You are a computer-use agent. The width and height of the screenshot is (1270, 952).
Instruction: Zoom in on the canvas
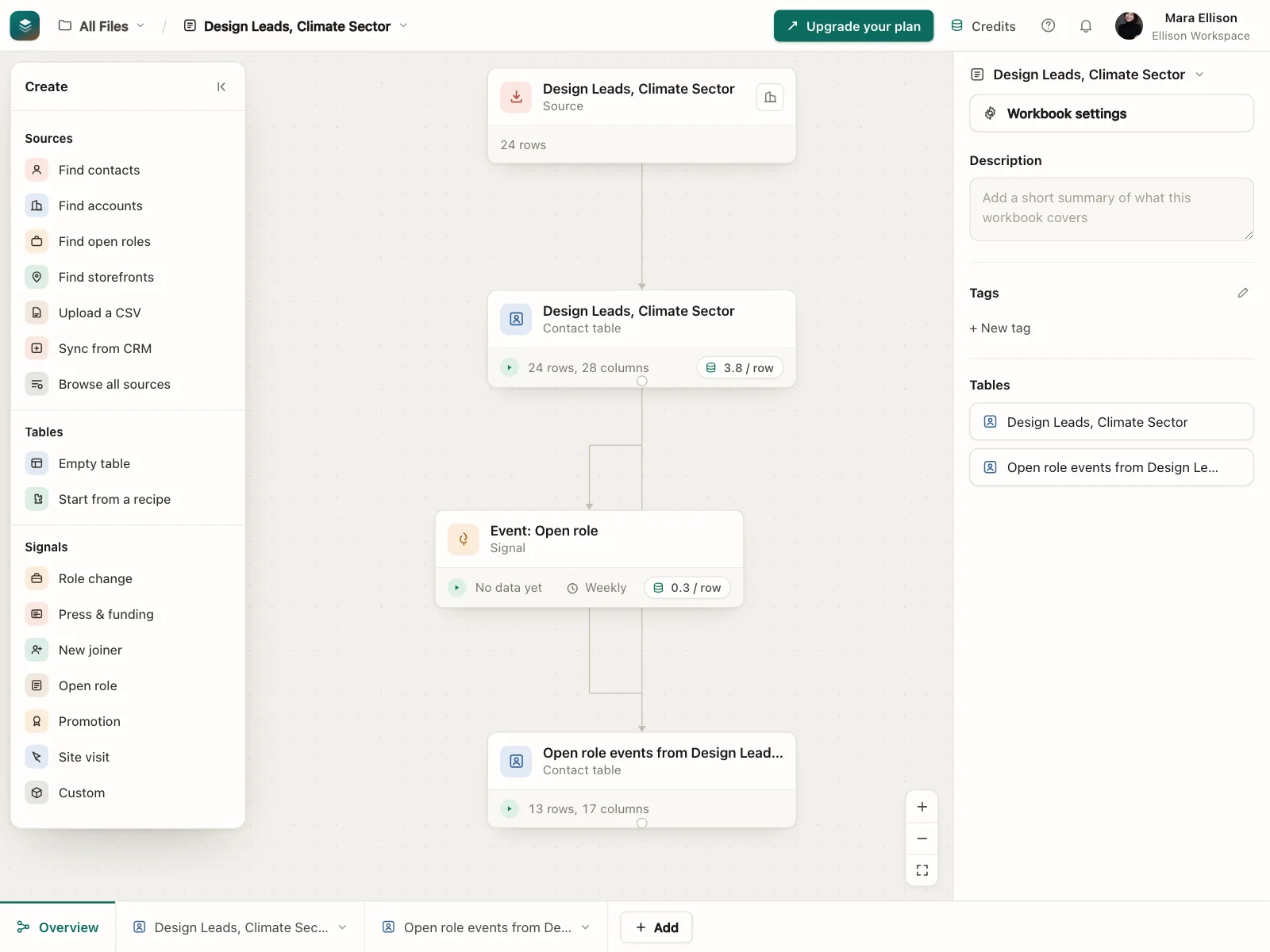[x=922, y=807]
